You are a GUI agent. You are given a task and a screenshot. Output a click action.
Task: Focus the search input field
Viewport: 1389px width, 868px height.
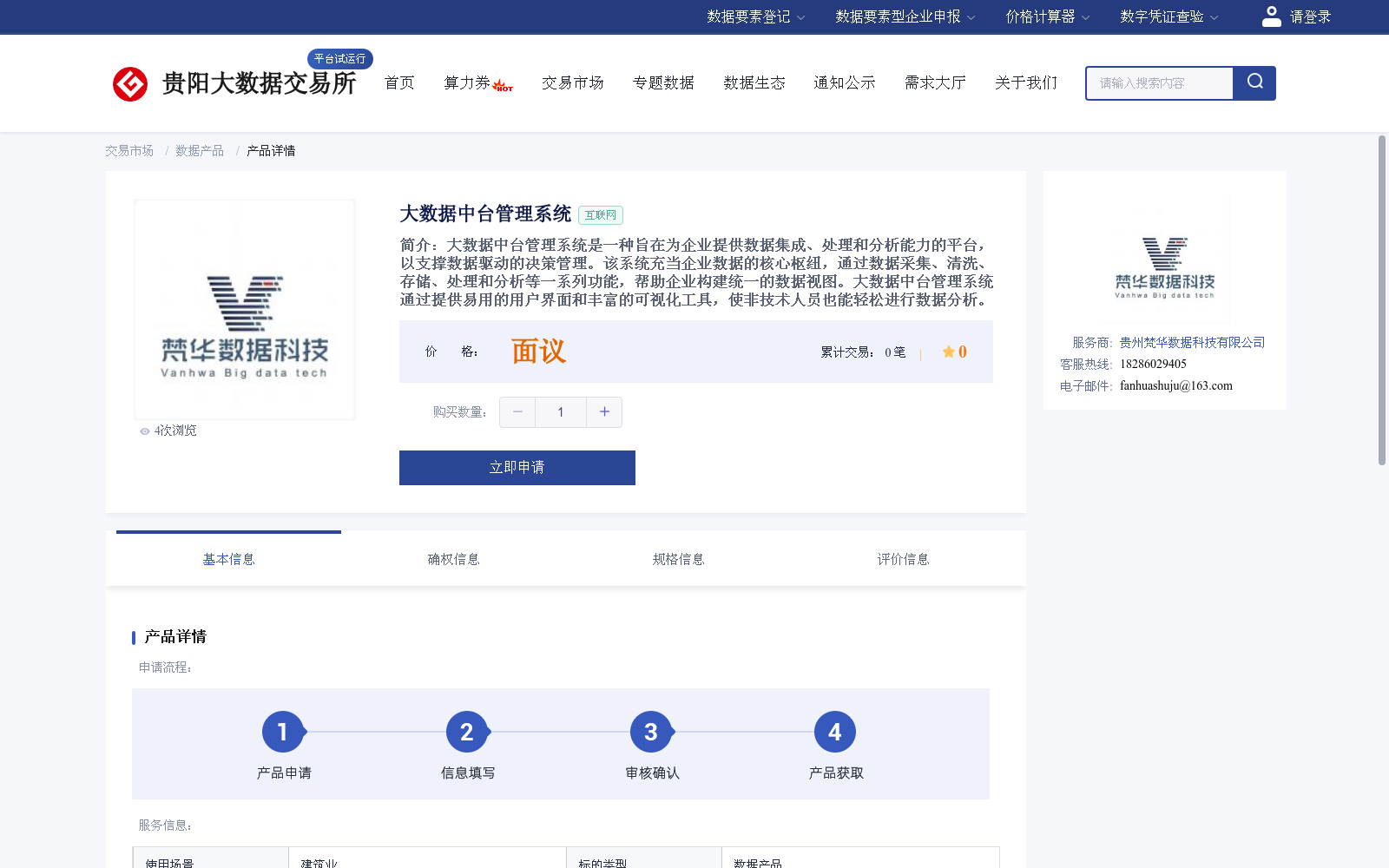point(1160,83)
